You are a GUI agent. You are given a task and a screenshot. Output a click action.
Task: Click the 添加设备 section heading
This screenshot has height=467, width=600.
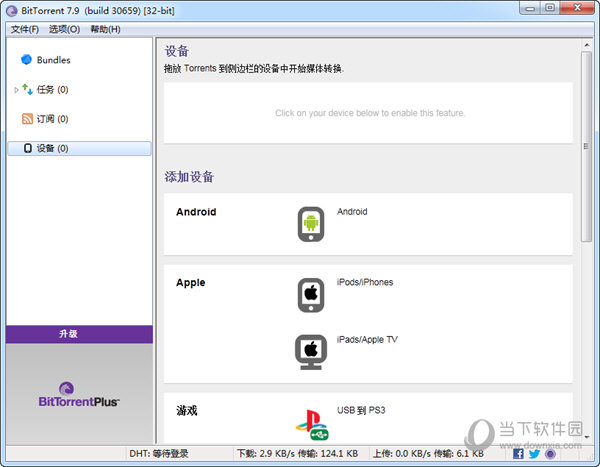click(x=189, y=177)
